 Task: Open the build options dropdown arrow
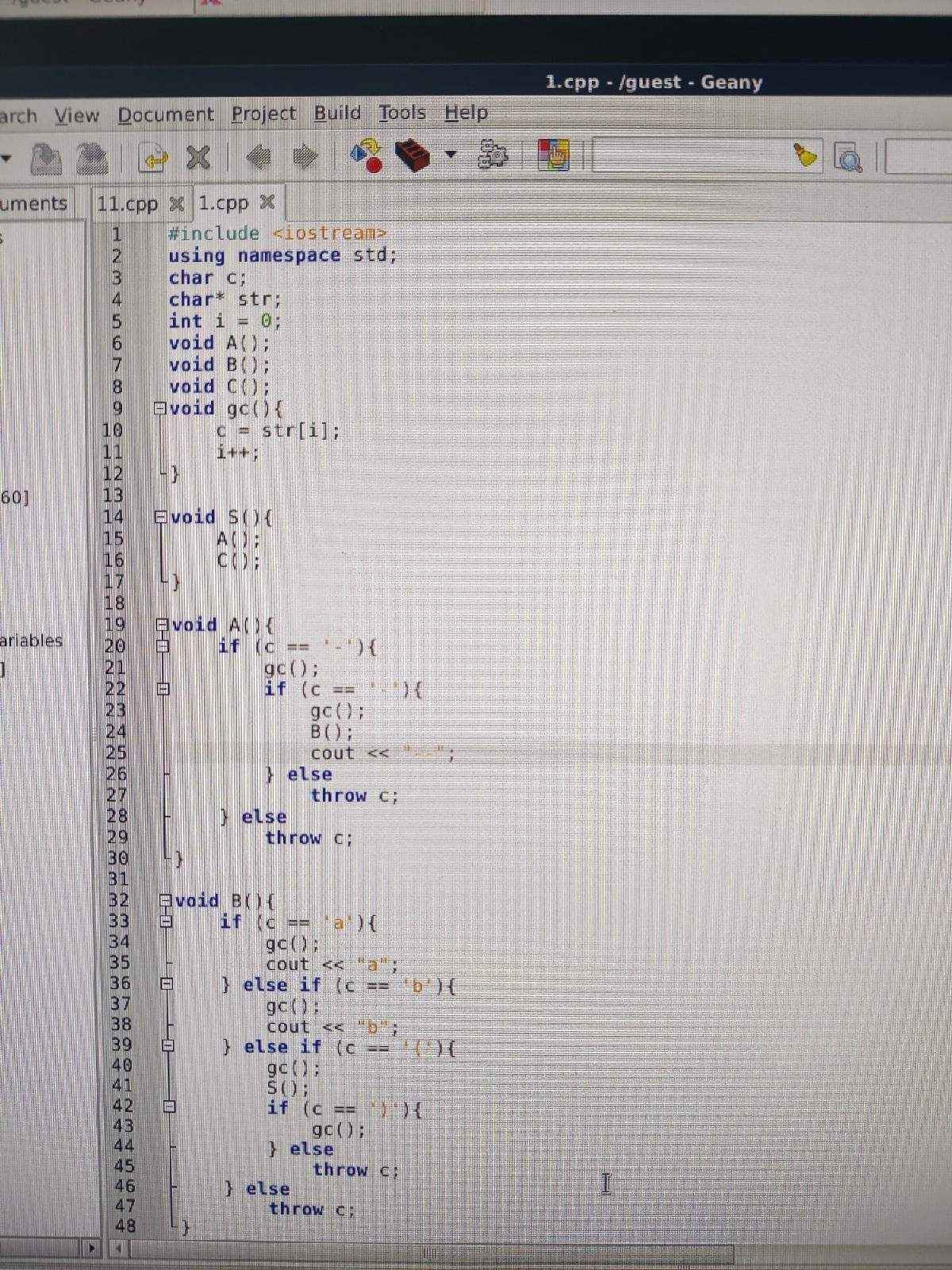tap(451, 154)
